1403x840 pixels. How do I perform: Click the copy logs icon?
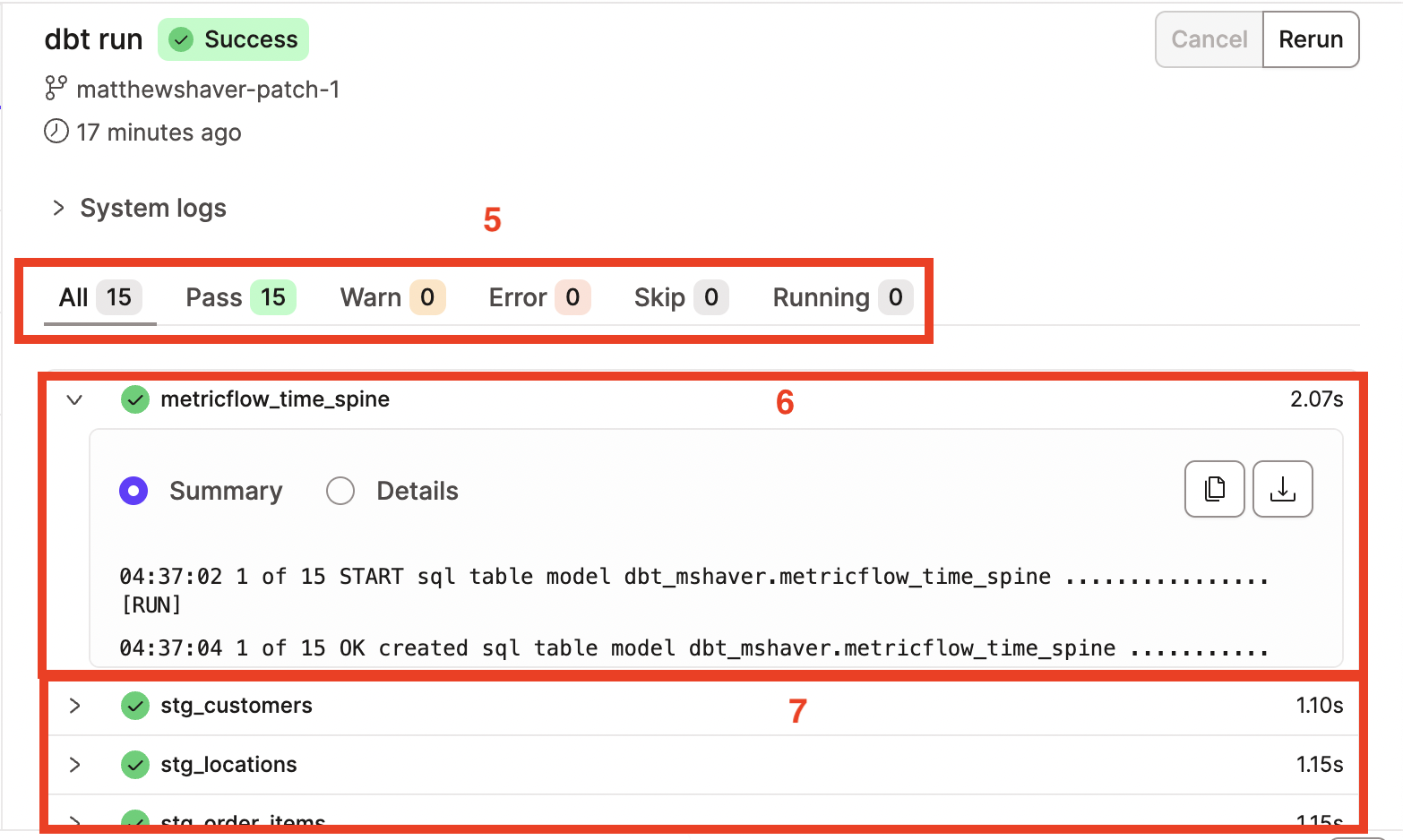(1214, 489)
